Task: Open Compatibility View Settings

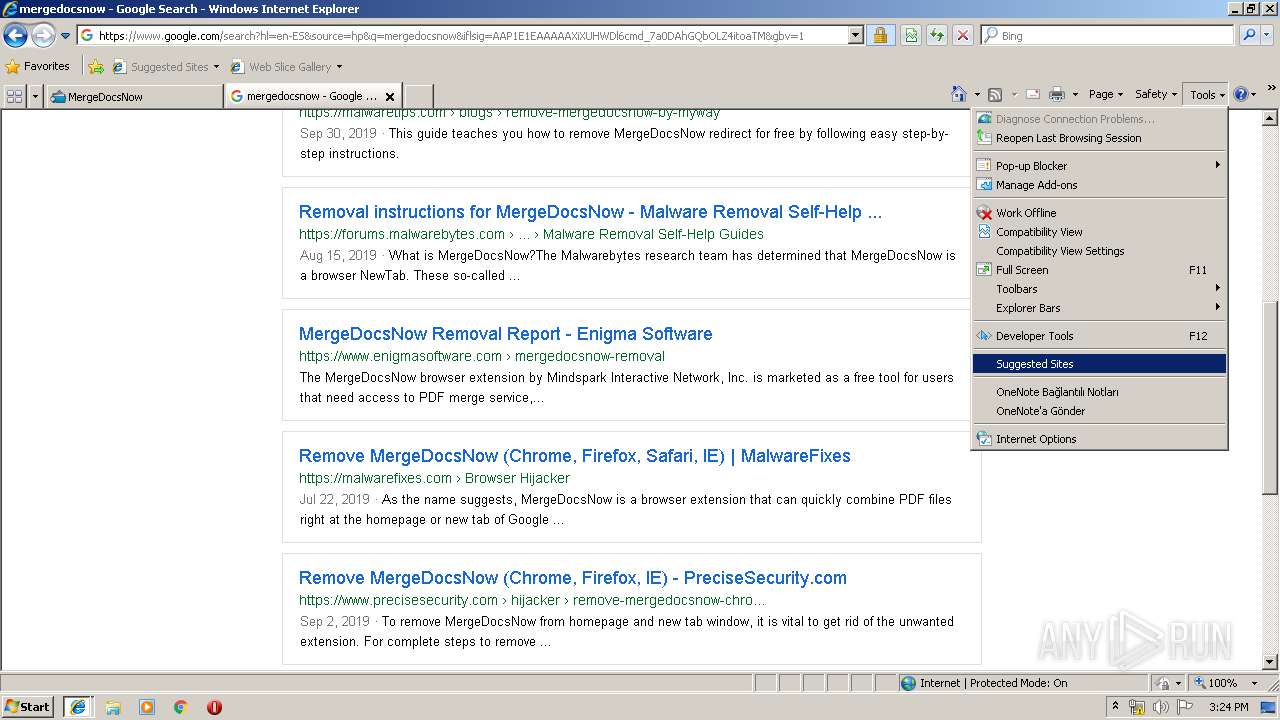Action: (x=1099, y=251)
